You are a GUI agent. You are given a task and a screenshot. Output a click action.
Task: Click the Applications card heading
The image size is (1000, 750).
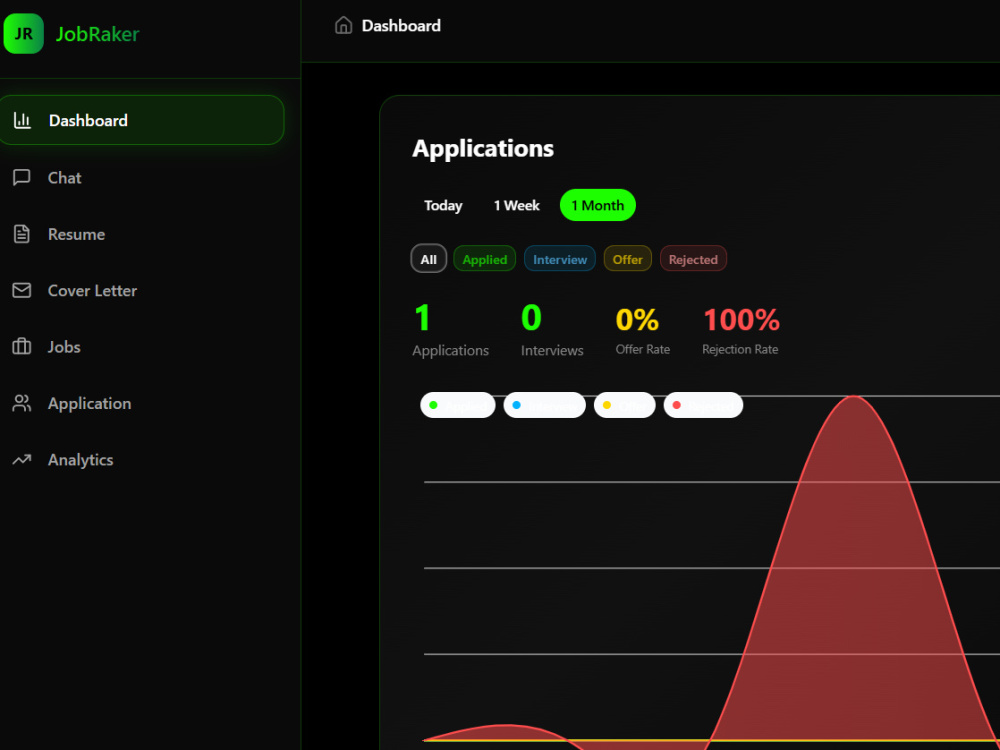coord(483,148)
